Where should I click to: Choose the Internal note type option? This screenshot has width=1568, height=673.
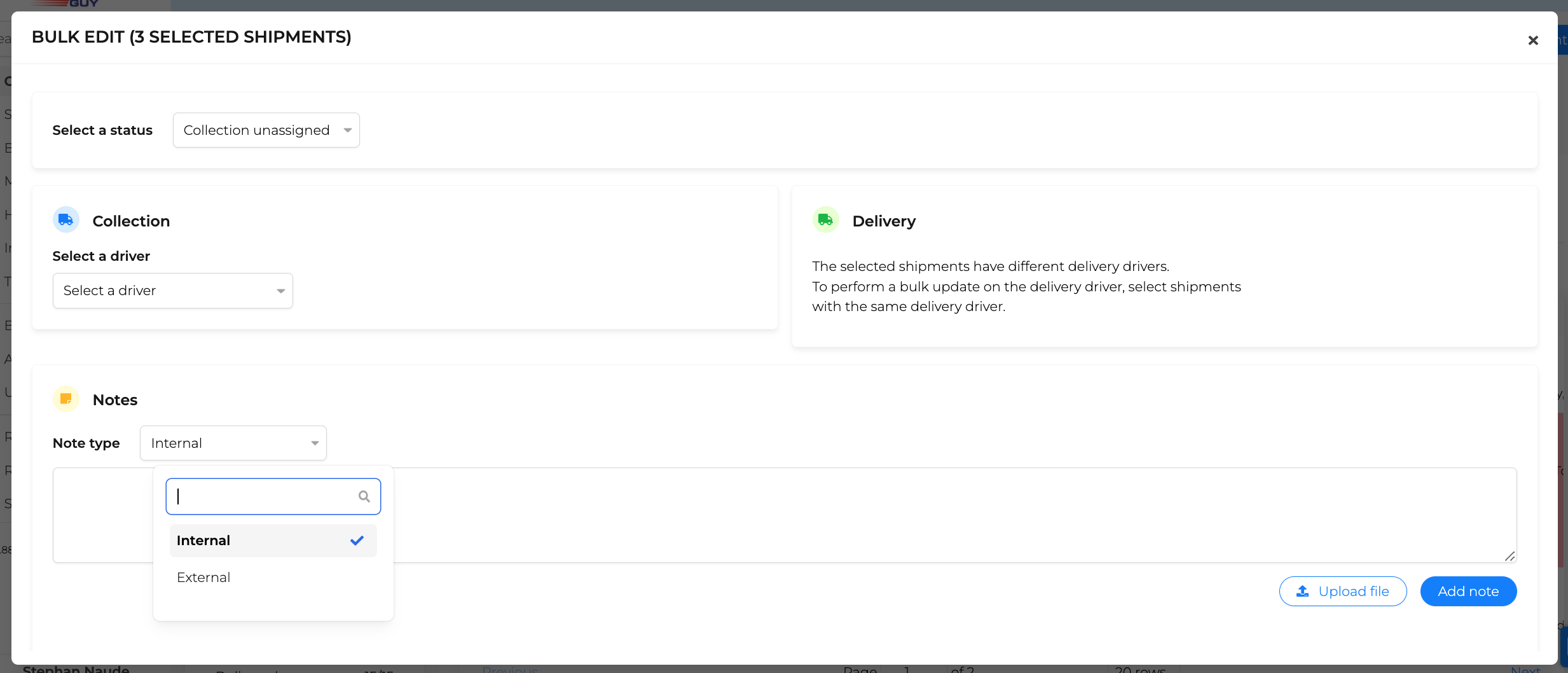pyautogui.click(x=273, y=541)
